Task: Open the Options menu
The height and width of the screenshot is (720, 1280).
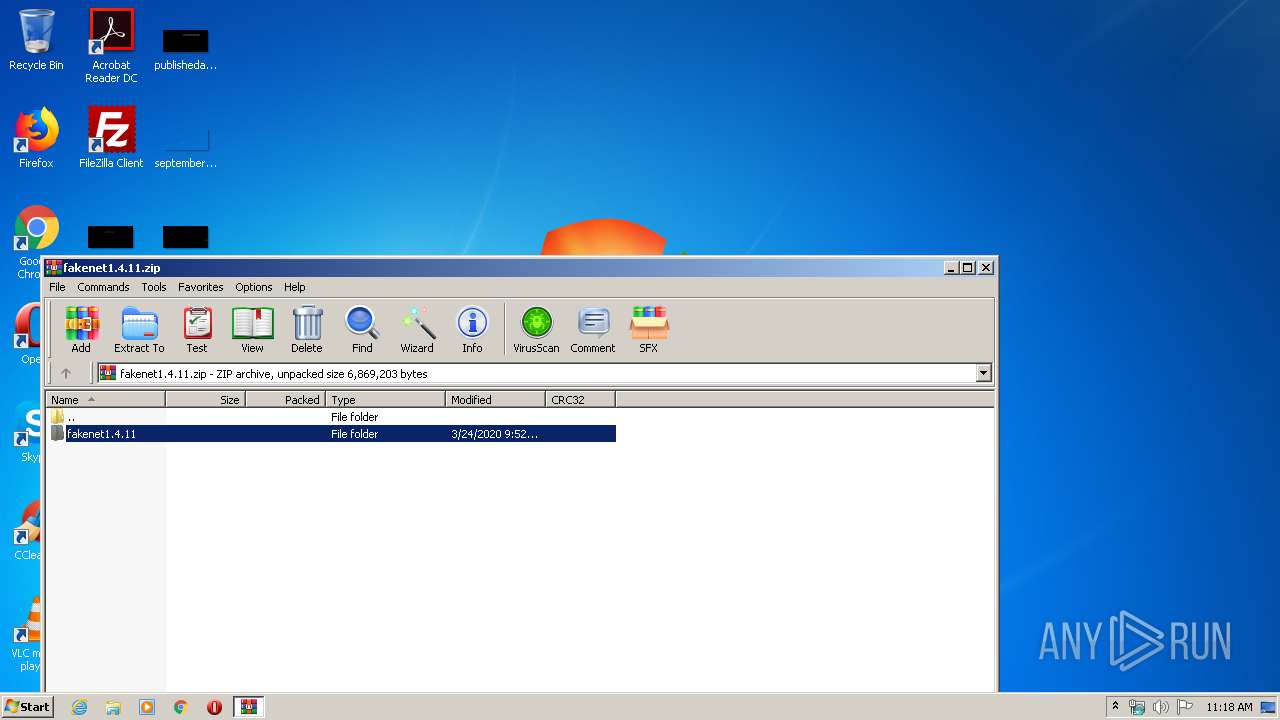Action: [254, 287]
